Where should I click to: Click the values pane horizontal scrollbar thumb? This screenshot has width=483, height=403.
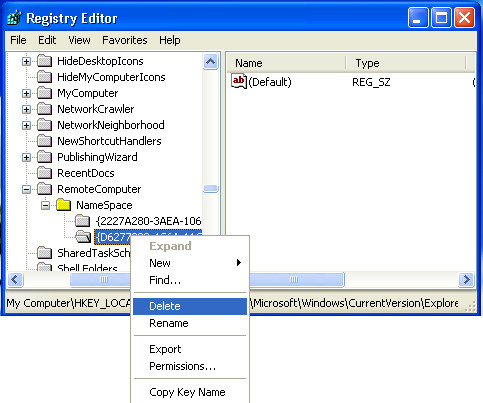pos(296,279)
